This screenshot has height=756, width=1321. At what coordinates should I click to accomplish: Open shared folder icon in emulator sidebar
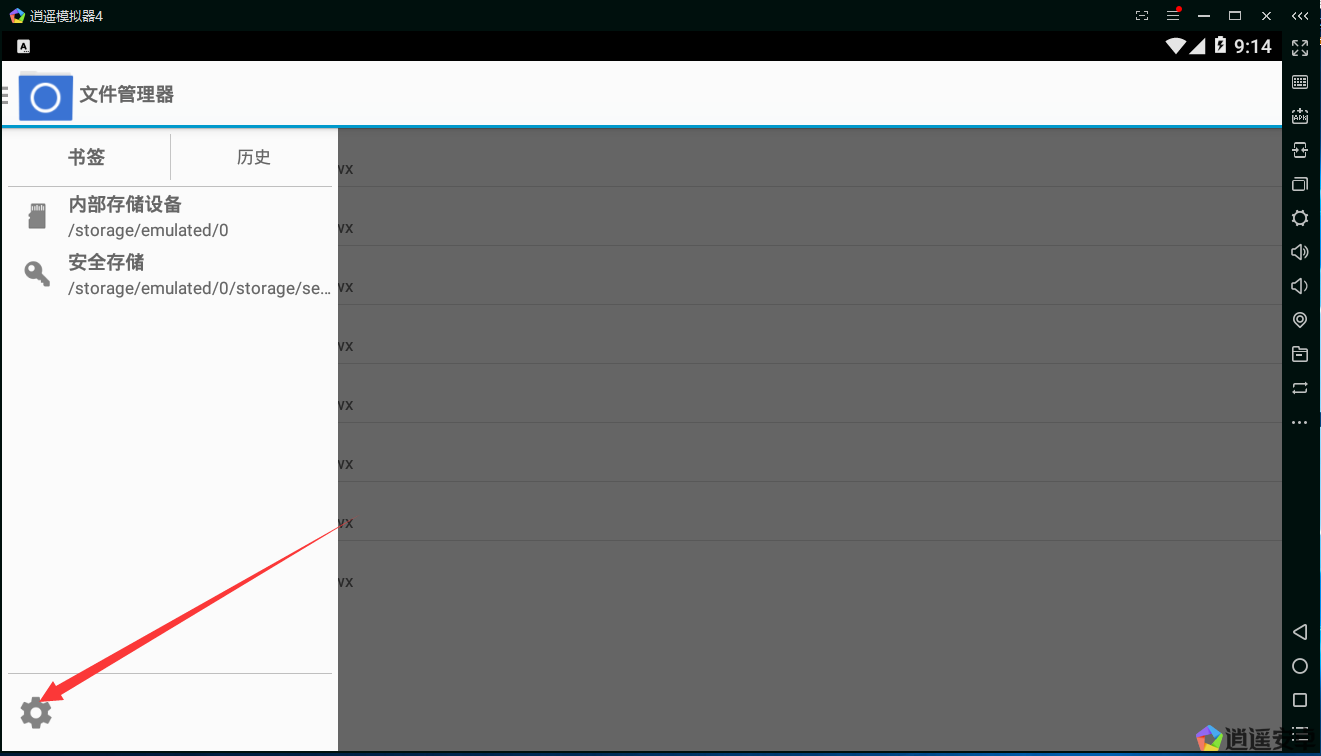[1300, 354]
